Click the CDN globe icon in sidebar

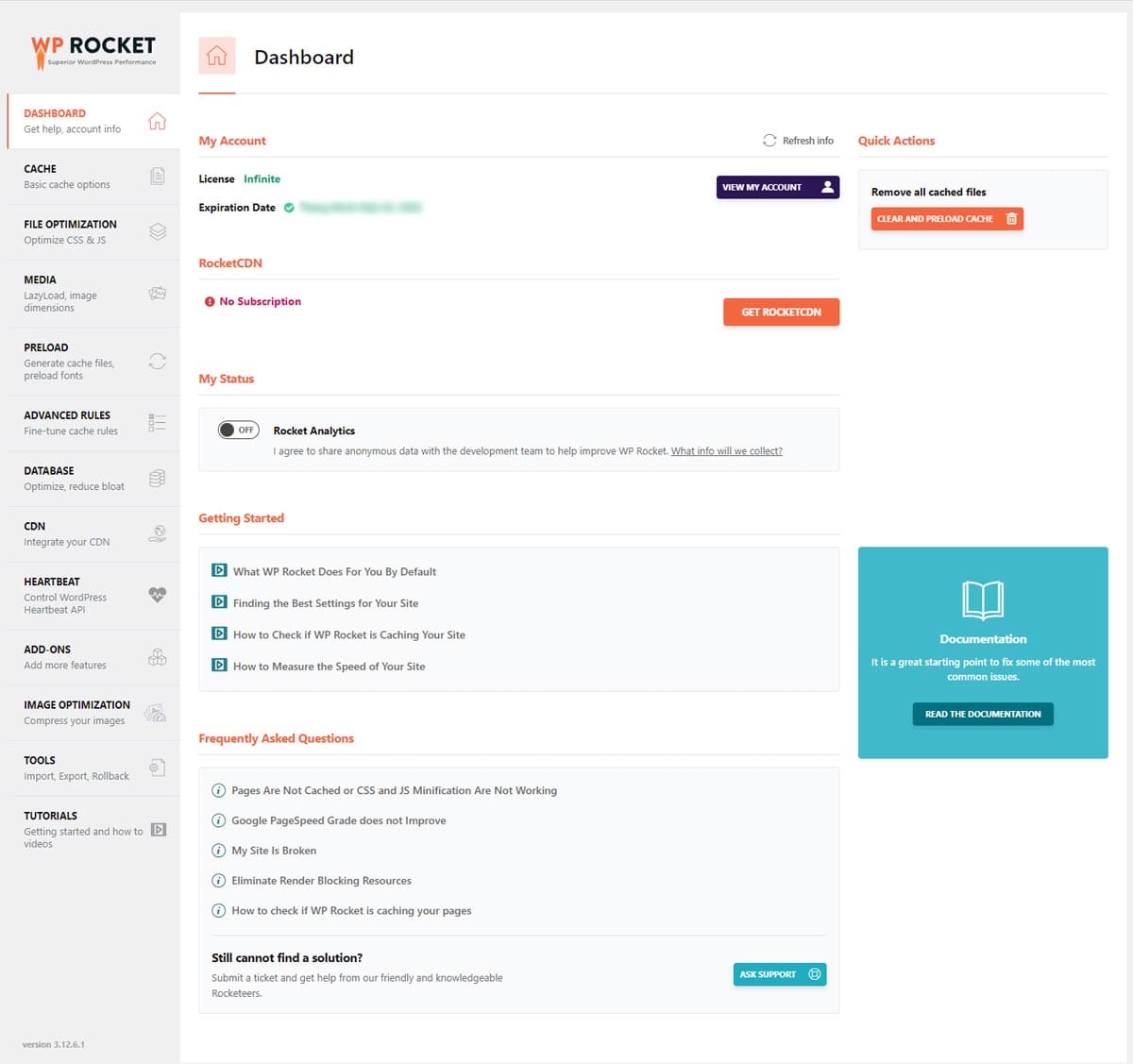(158, 533)
